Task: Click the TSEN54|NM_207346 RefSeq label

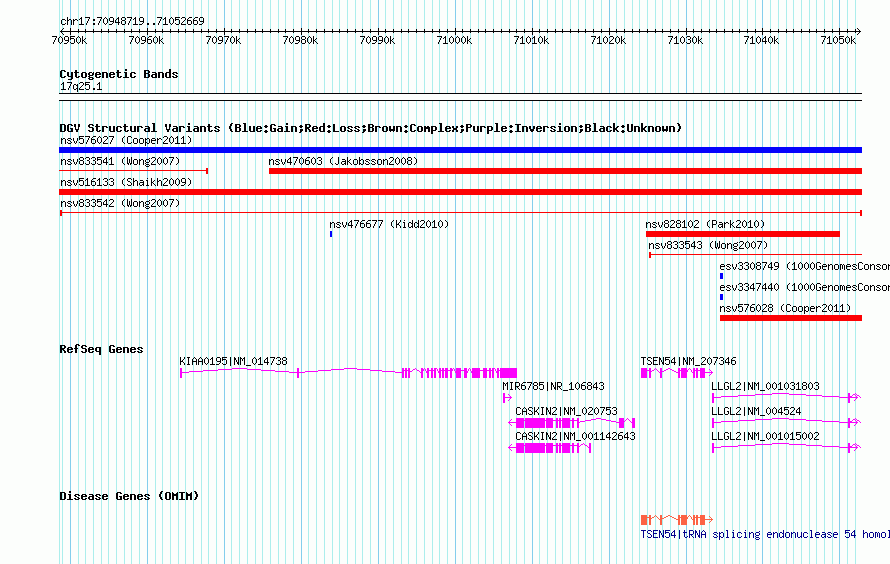Action: tap(689, 361)
